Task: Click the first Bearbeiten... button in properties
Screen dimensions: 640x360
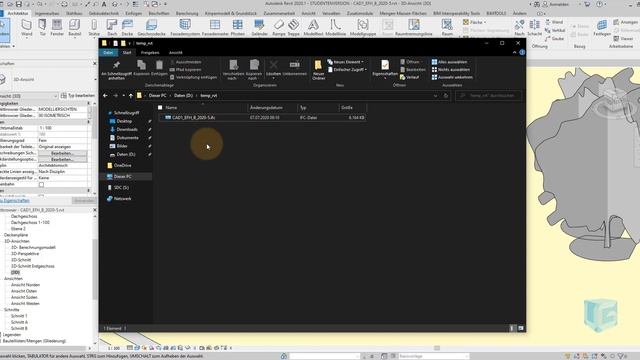Action: 62,153
